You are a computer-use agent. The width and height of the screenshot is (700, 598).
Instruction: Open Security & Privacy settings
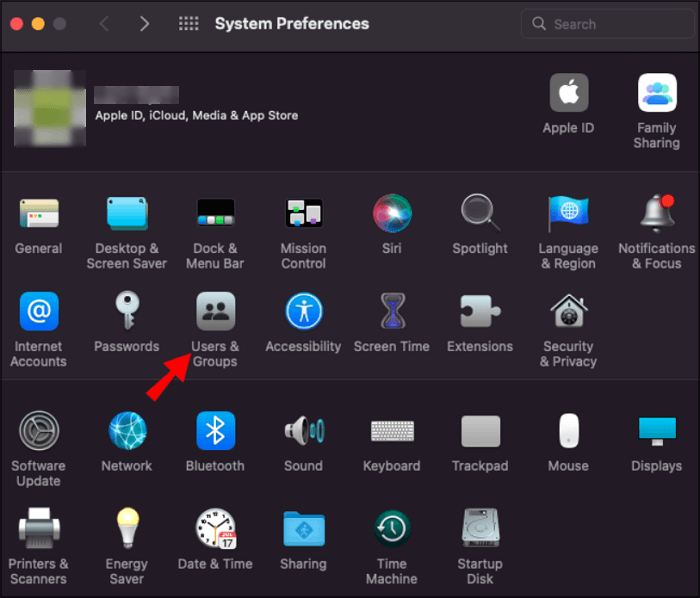point(568,312)
